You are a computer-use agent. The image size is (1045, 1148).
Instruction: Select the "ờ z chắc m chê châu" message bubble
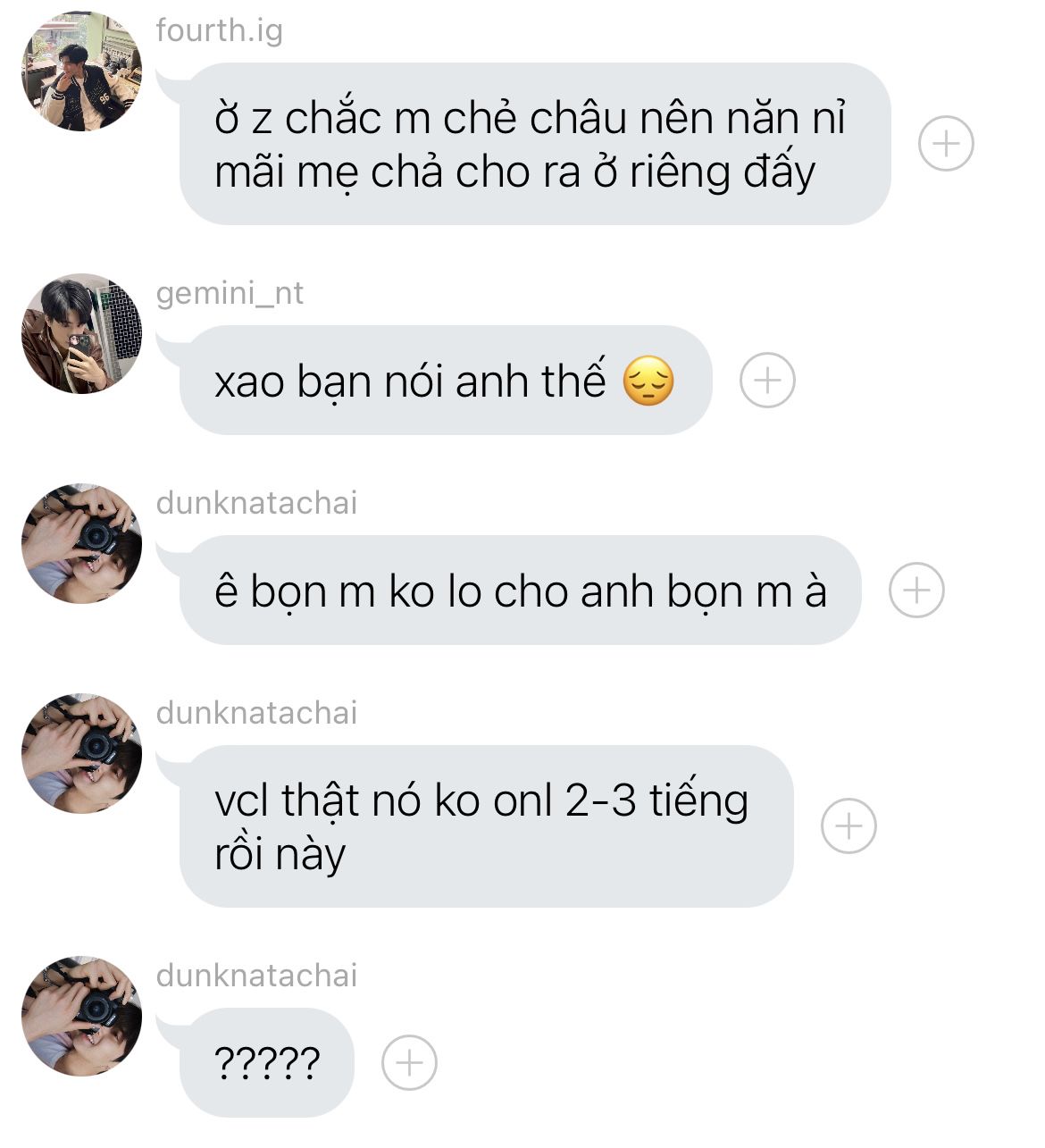tap(534, 144)
